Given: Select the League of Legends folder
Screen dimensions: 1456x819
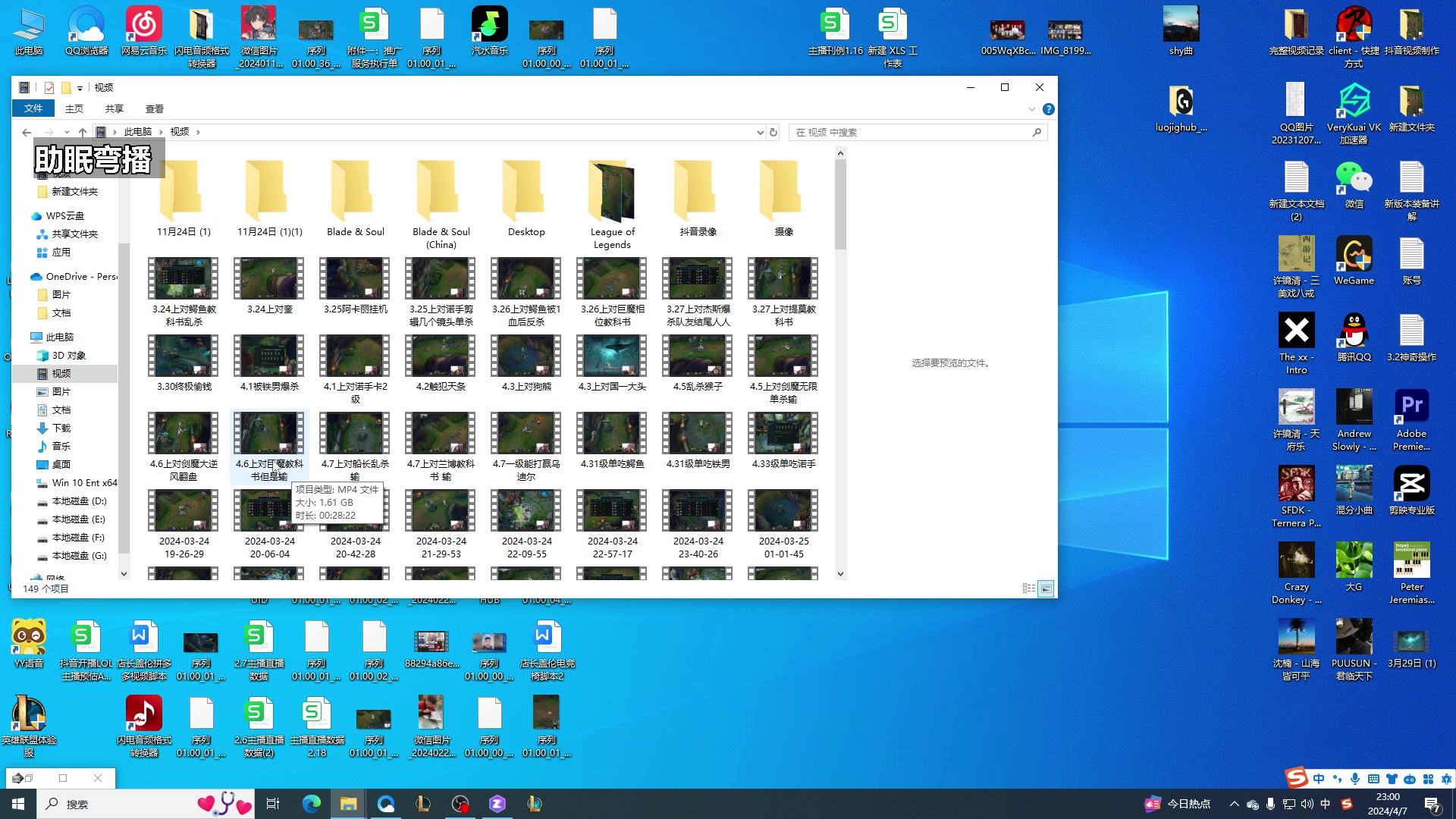Looking at the screenshot, I should (612, 205).
